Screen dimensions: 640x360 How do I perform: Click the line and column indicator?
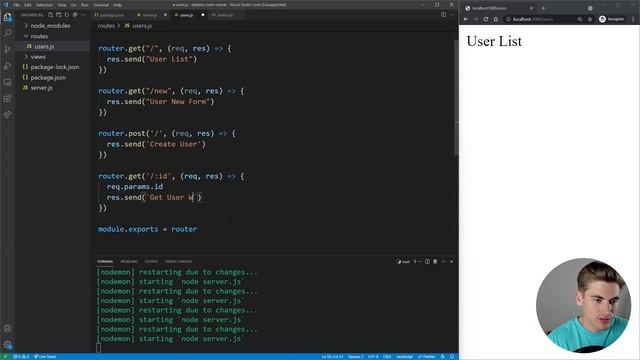click(332, 356)
